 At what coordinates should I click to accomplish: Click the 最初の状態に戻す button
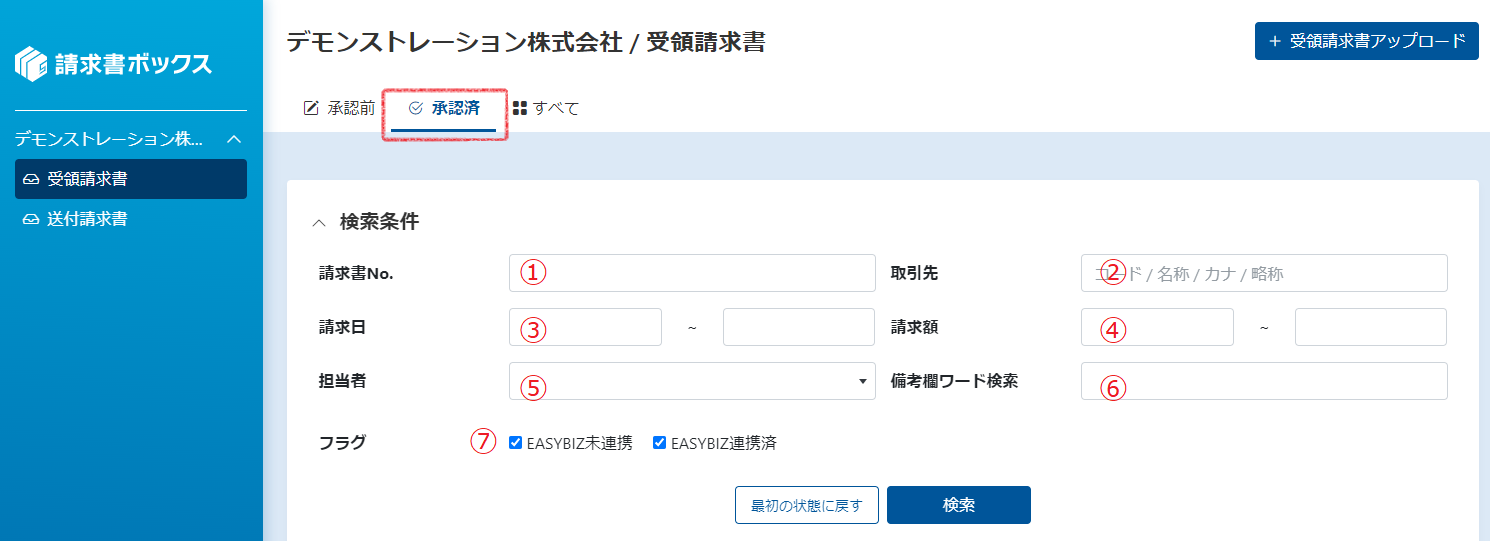pos(807,505)
